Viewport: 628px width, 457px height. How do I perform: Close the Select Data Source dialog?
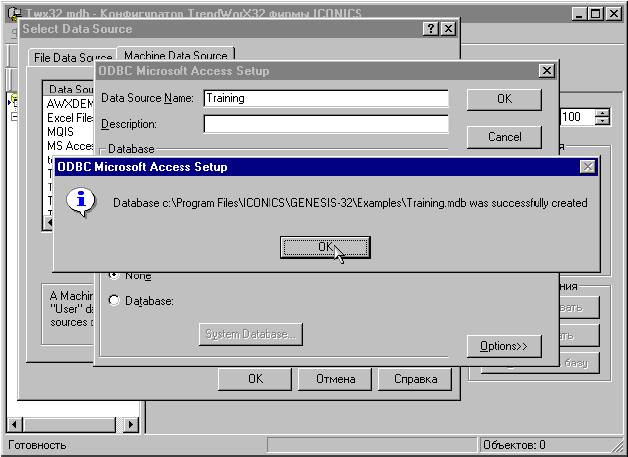coord(448,29)
